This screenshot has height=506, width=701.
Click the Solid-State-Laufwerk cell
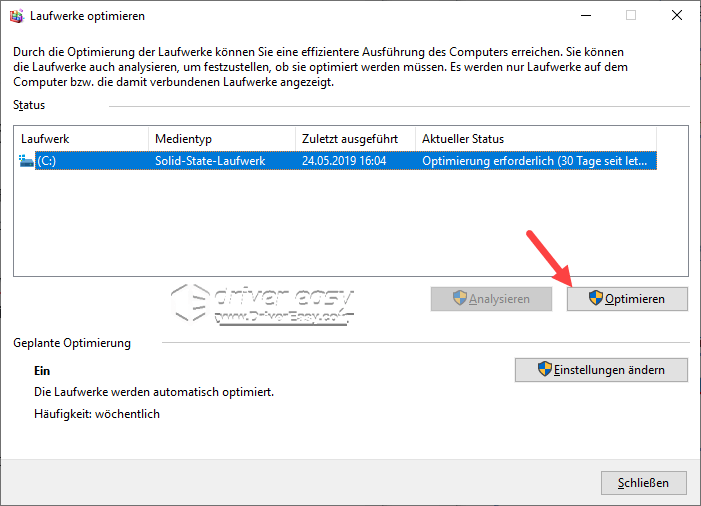point(210,161)
